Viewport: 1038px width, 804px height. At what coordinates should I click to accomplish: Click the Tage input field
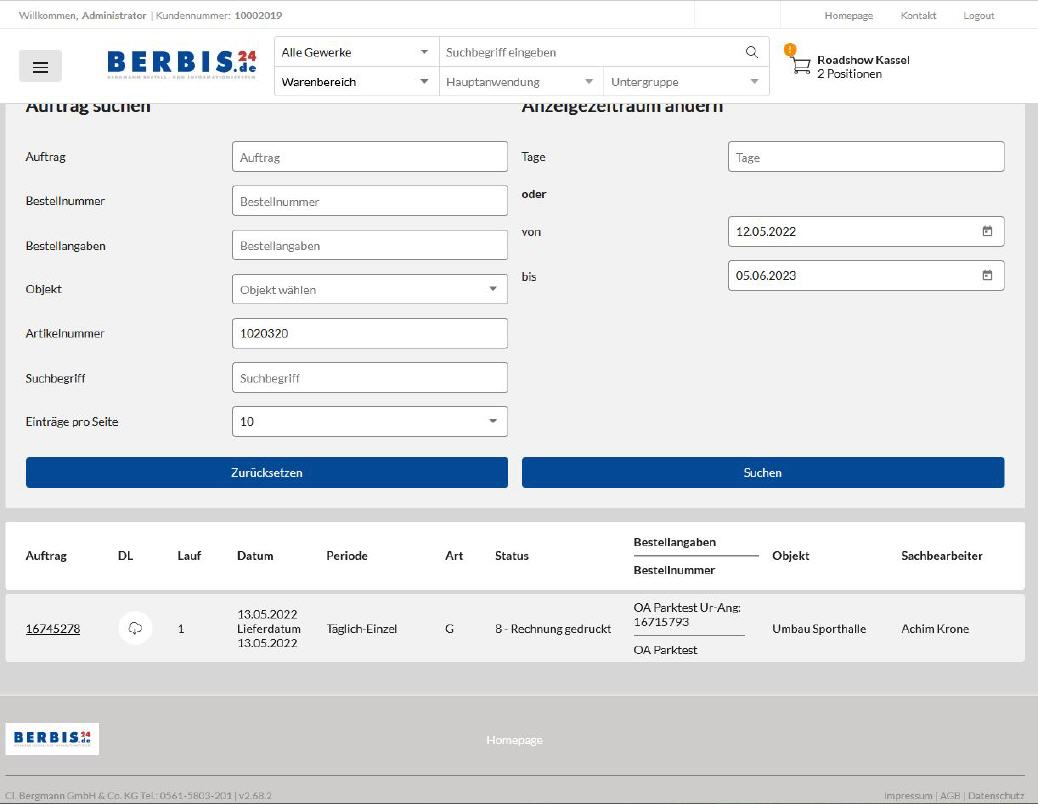866,157
